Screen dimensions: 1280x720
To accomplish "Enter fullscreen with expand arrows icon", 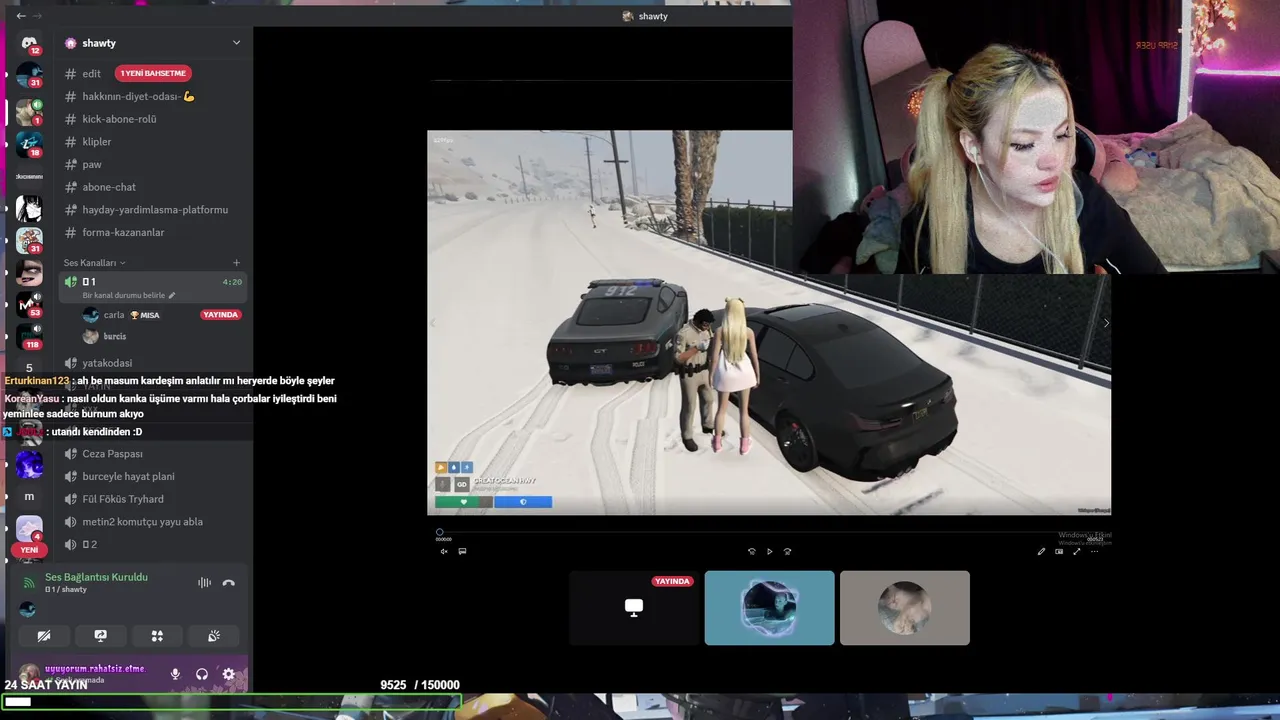I will [1077, 551].
